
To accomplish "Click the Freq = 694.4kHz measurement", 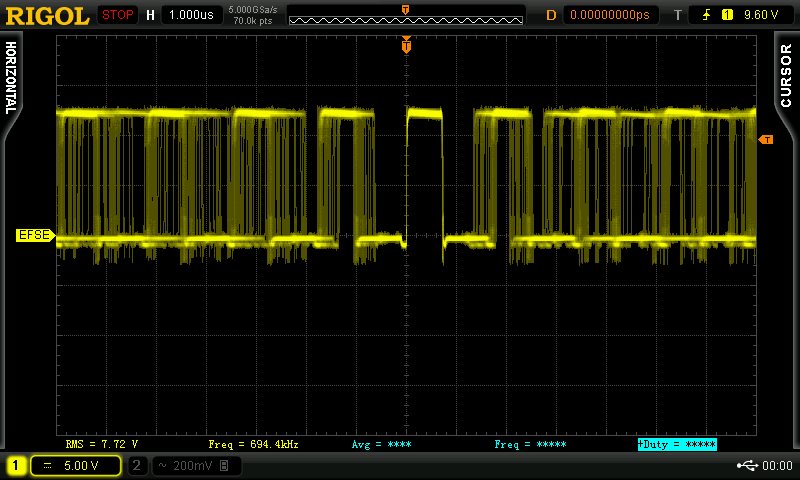I will (254, 444).
